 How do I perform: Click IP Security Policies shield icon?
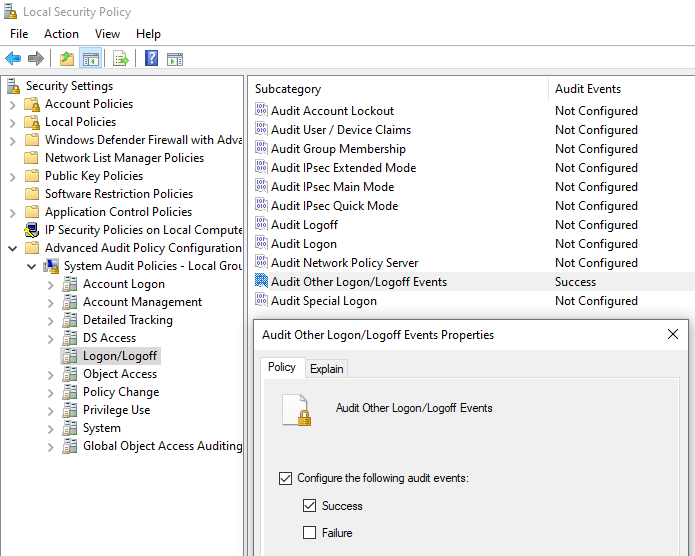point(32,230)
